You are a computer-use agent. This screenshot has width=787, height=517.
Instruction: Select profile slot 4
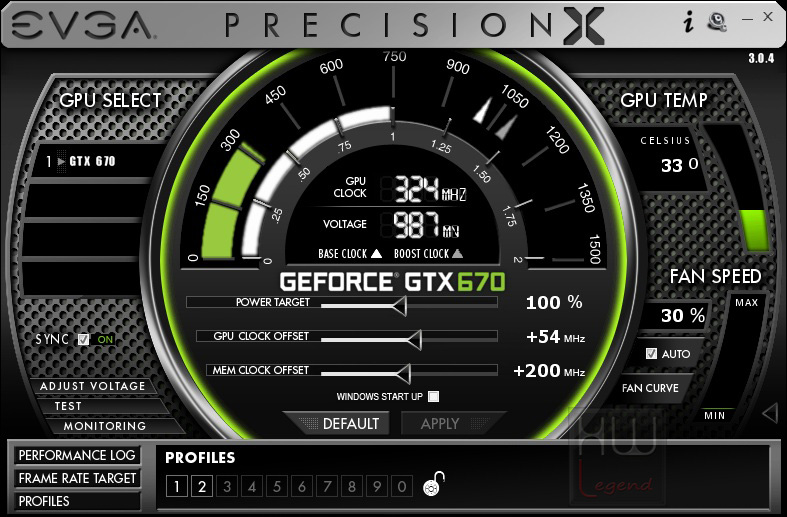pos(252,486)
